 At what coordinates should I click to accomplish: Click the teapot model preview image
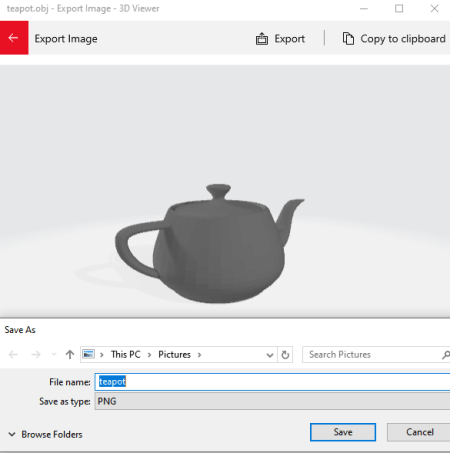point(210,243)
